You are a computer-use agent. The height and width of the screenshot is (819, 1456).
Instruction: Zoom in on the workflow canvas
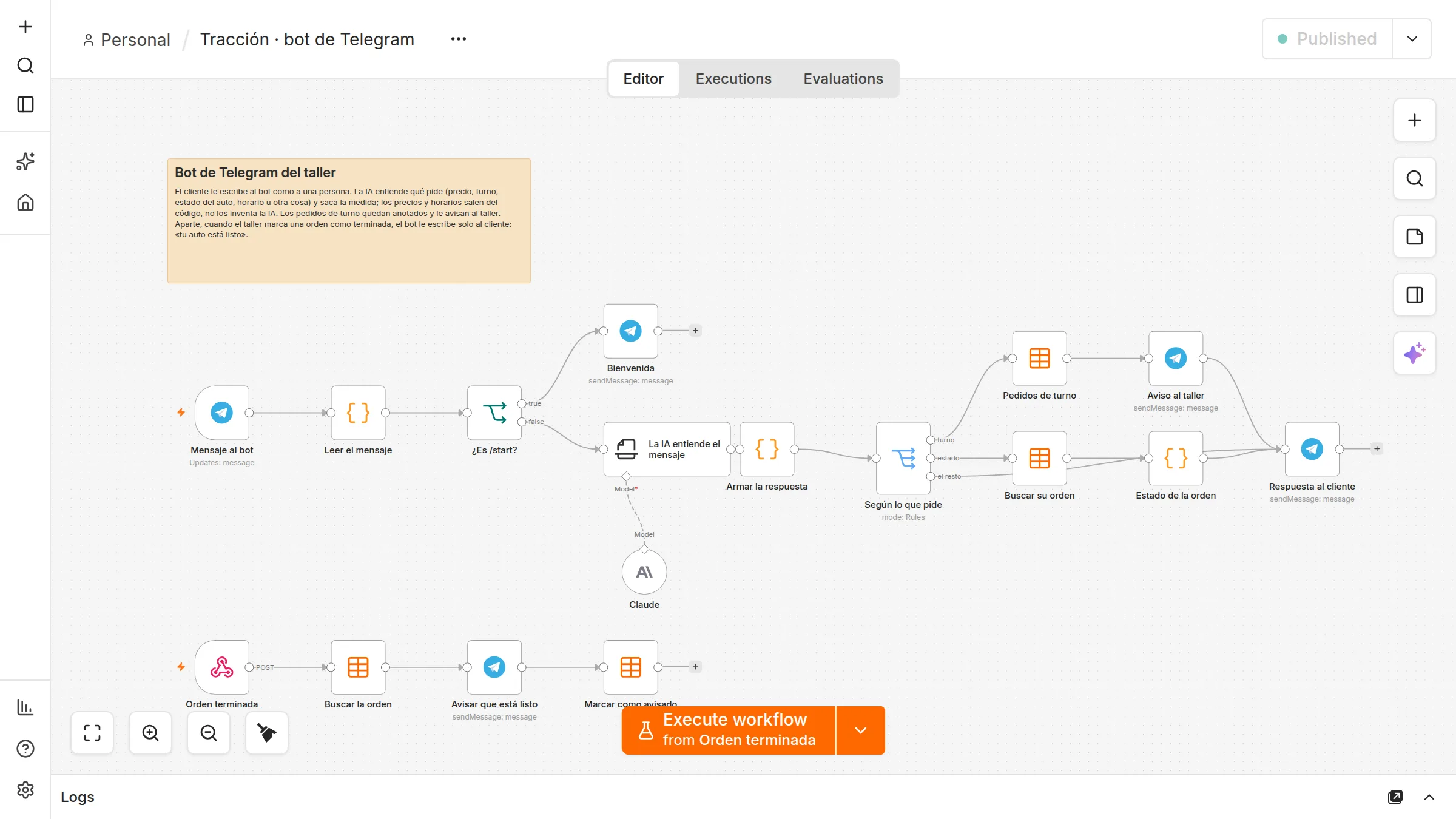coord(150,733)
